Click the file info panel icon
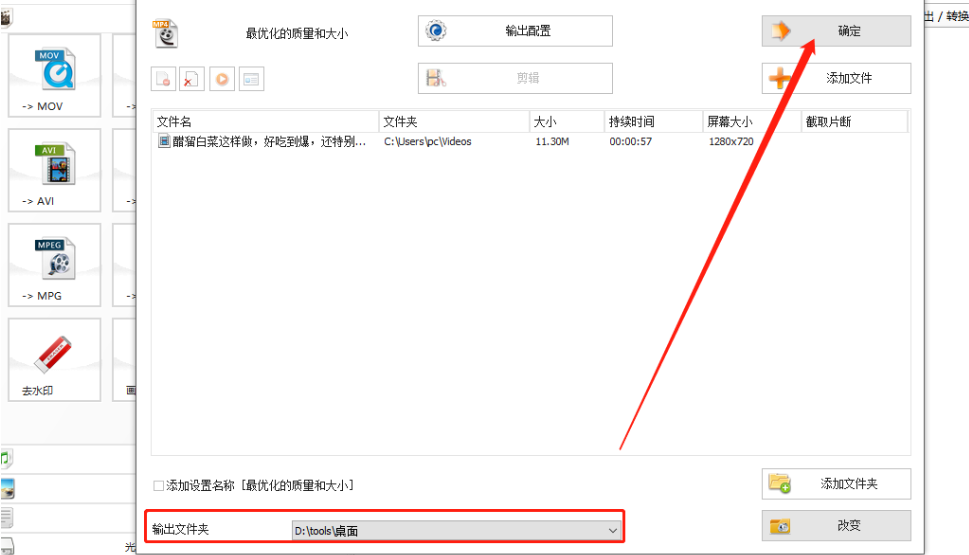969x555 pixels. [251, 78]
